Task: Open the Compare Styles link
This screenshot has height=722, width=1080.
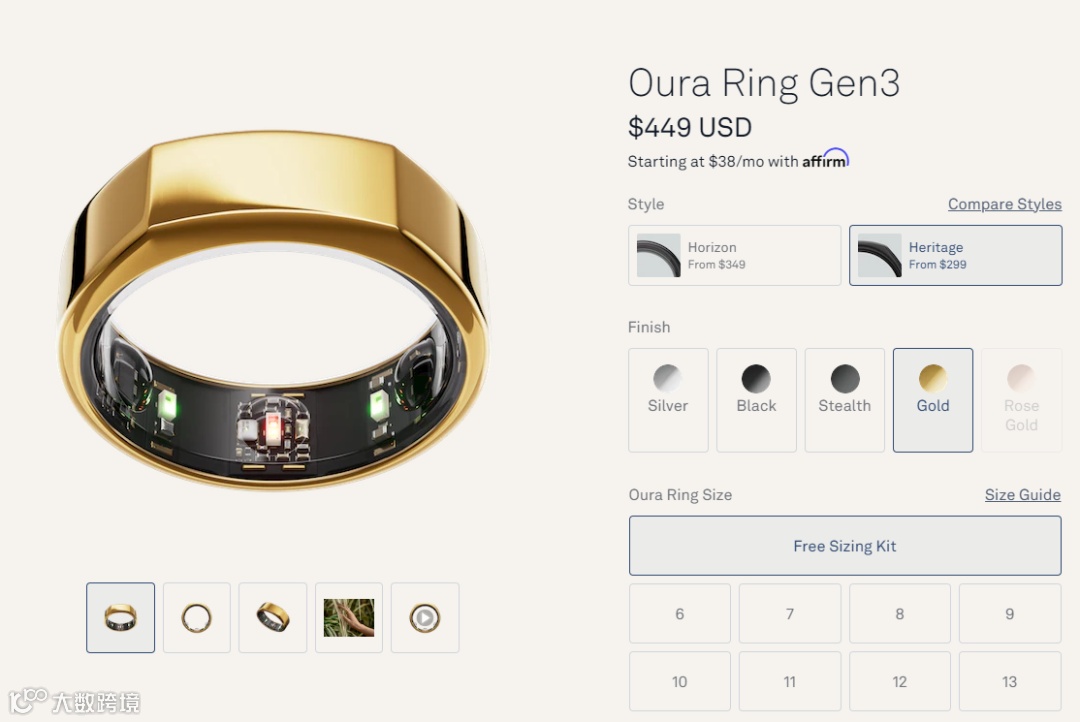Action: (1004, 204)
